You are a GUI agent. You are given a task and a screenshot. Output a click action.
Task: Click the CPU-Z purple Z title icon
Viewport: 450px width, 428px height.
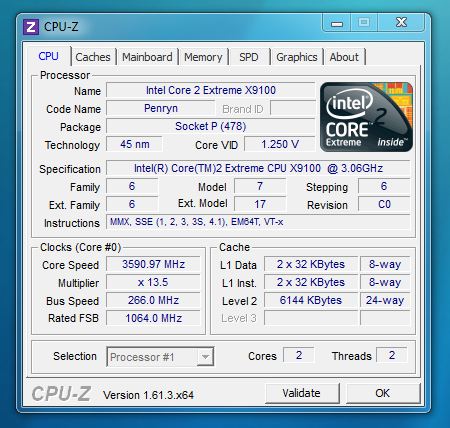(31, 26)
